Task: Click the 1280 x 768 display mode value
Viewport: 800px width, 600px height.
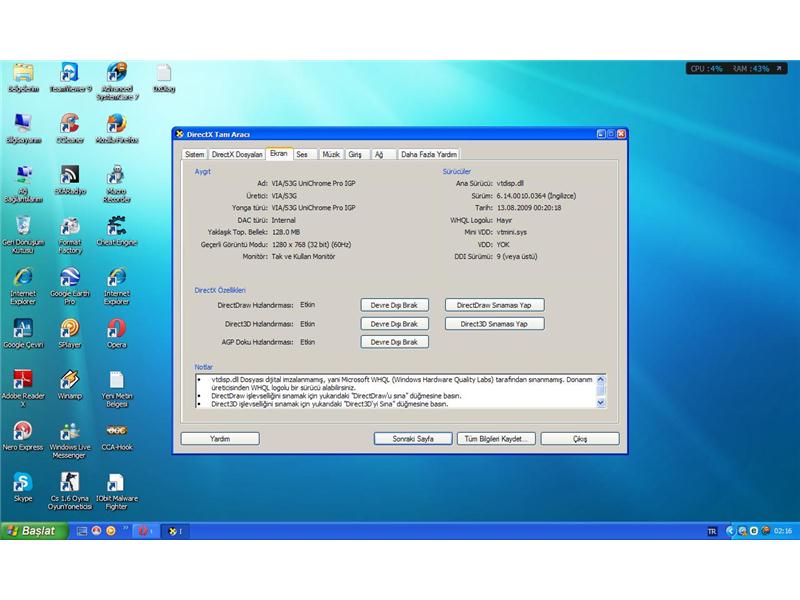Action: tap(311, 244)
